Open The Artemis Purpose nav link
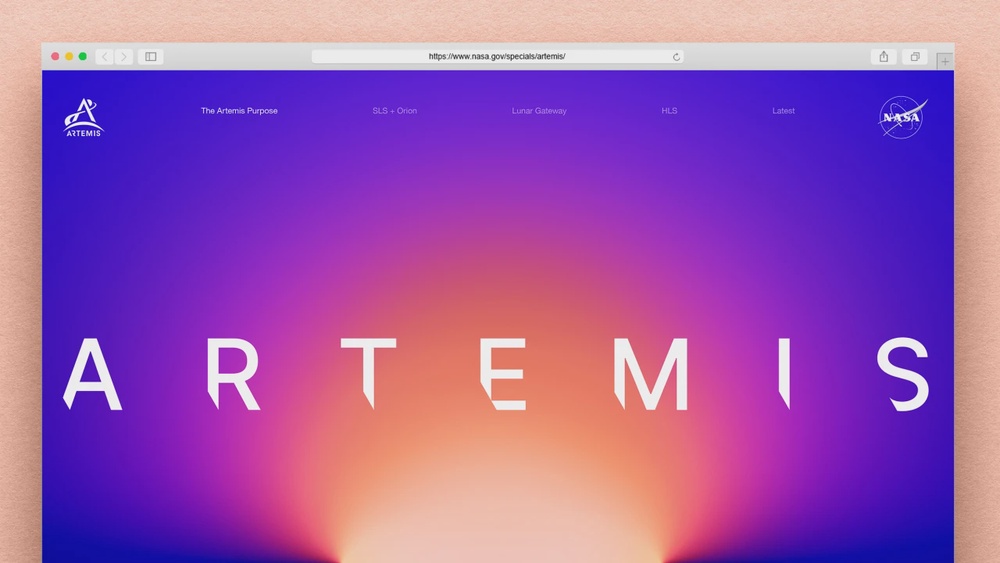The height and width of the screenshot is (563, 1000). [239, 111]
